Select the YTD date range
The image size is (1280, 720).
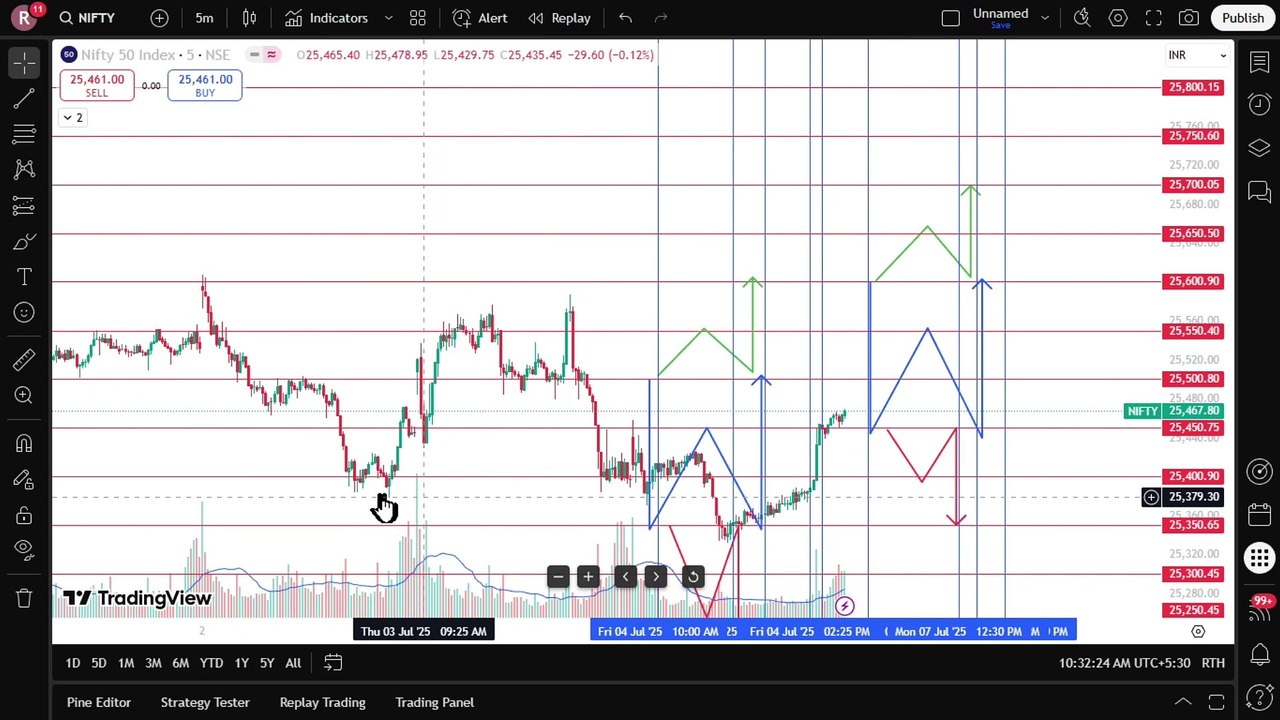pyautogui.click(x=211, y=663)
